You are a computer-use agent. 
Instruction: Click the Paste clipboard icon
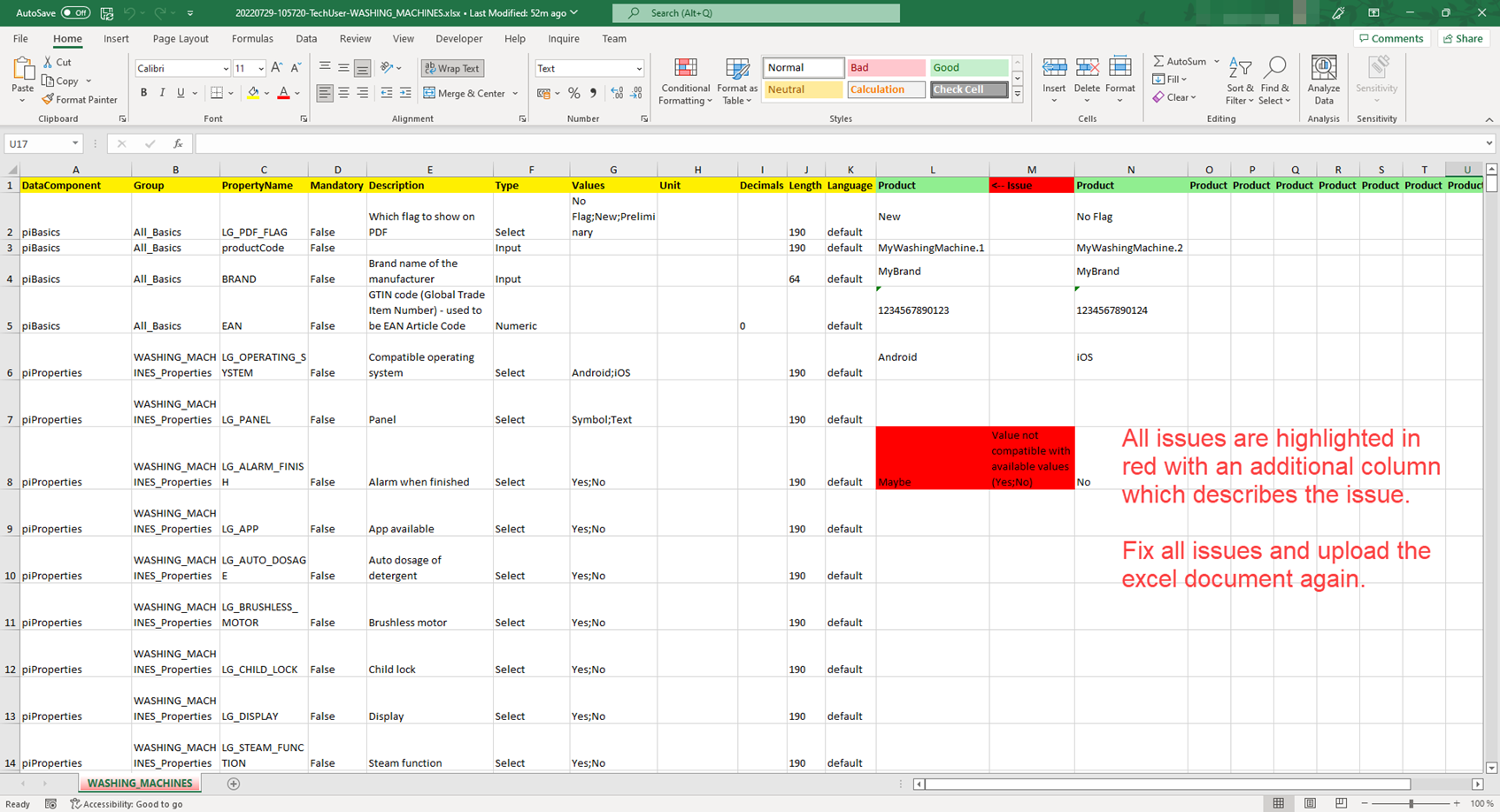click(x=22, y=69)
